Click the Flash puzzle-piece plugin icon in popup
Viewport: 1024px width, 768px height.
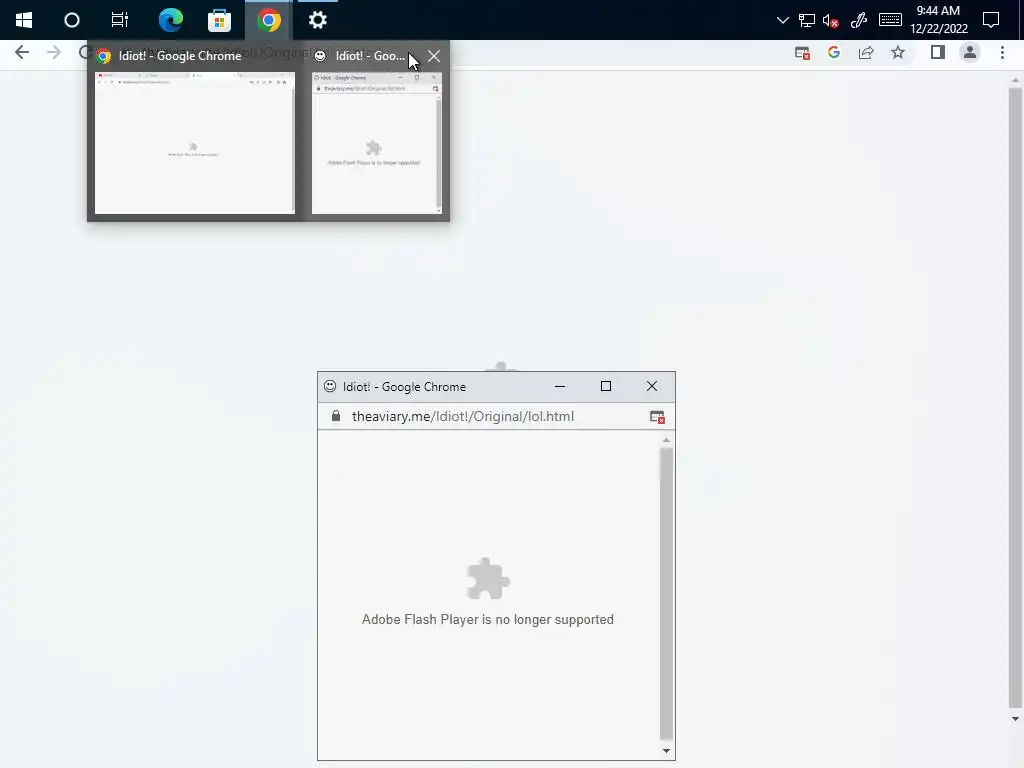point(488,579)
